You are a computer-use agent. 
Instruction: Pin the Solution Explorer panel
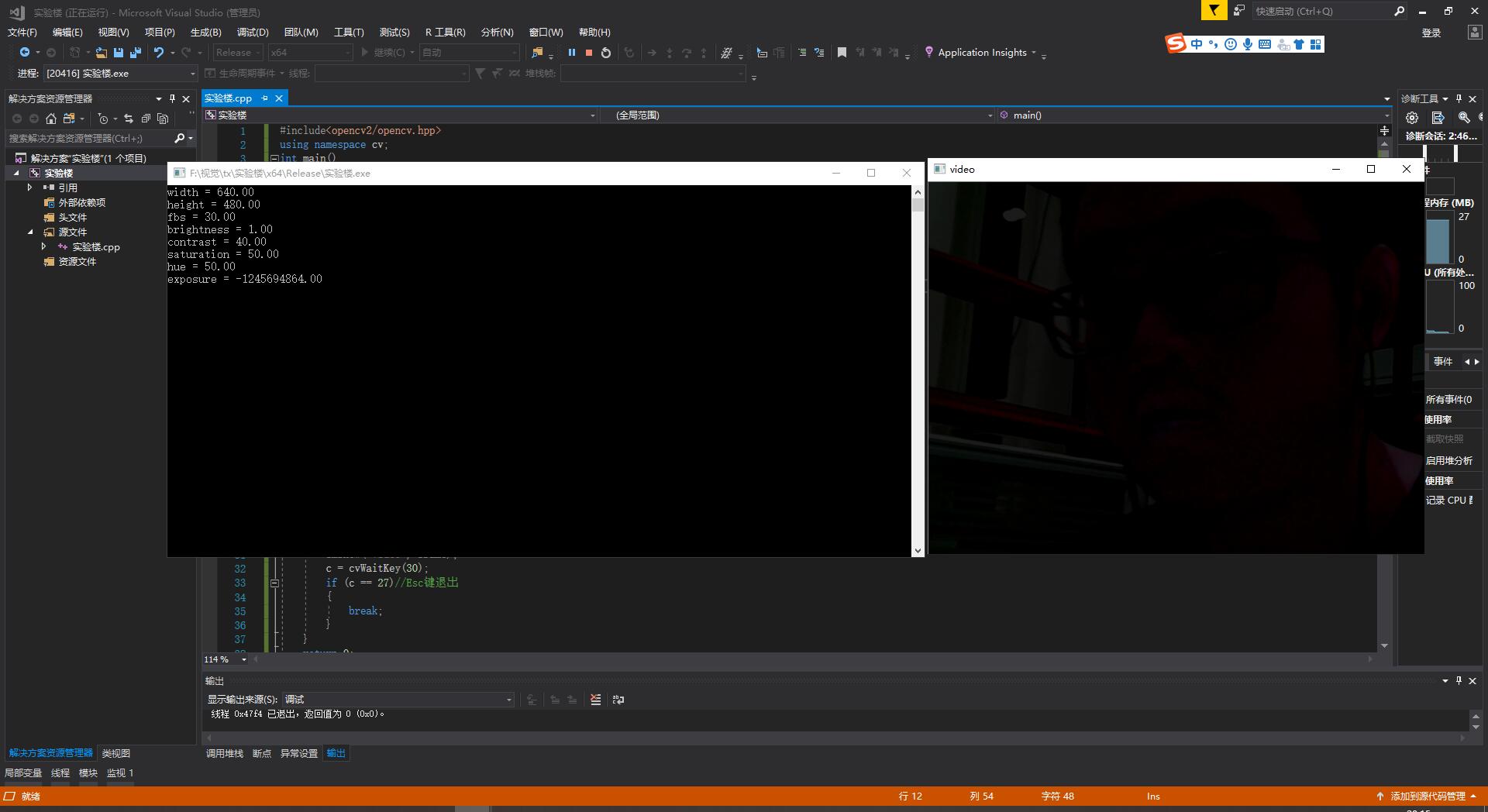click(x=172, y=98)
